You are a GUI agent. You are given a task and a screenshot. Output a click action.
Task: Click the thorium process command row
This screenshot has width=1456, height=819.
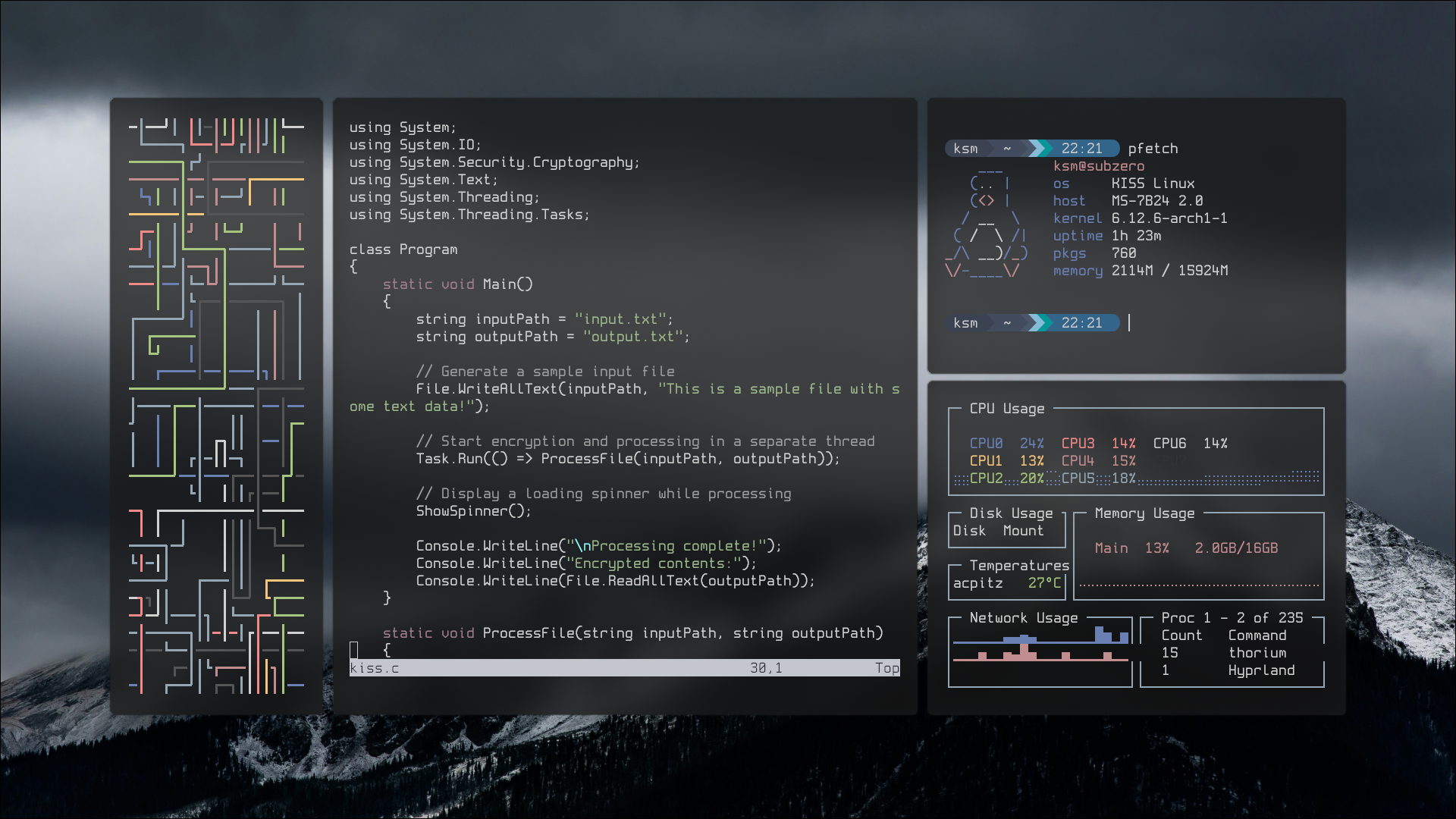(1257, 653)
